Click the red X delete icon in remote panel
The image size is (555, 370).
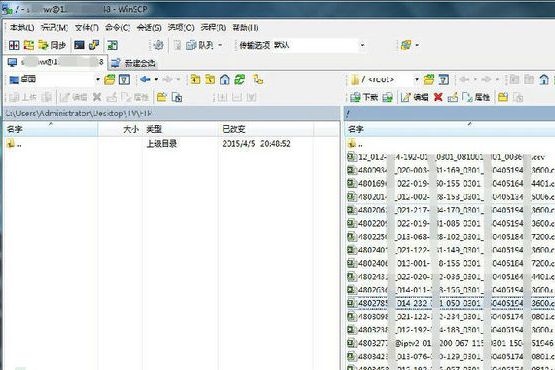tap(438, 97)
